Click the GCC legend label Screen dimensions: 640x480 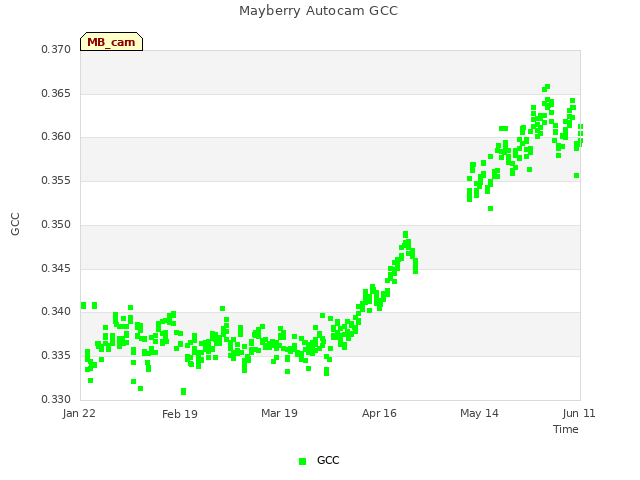[x=328, y=460]
